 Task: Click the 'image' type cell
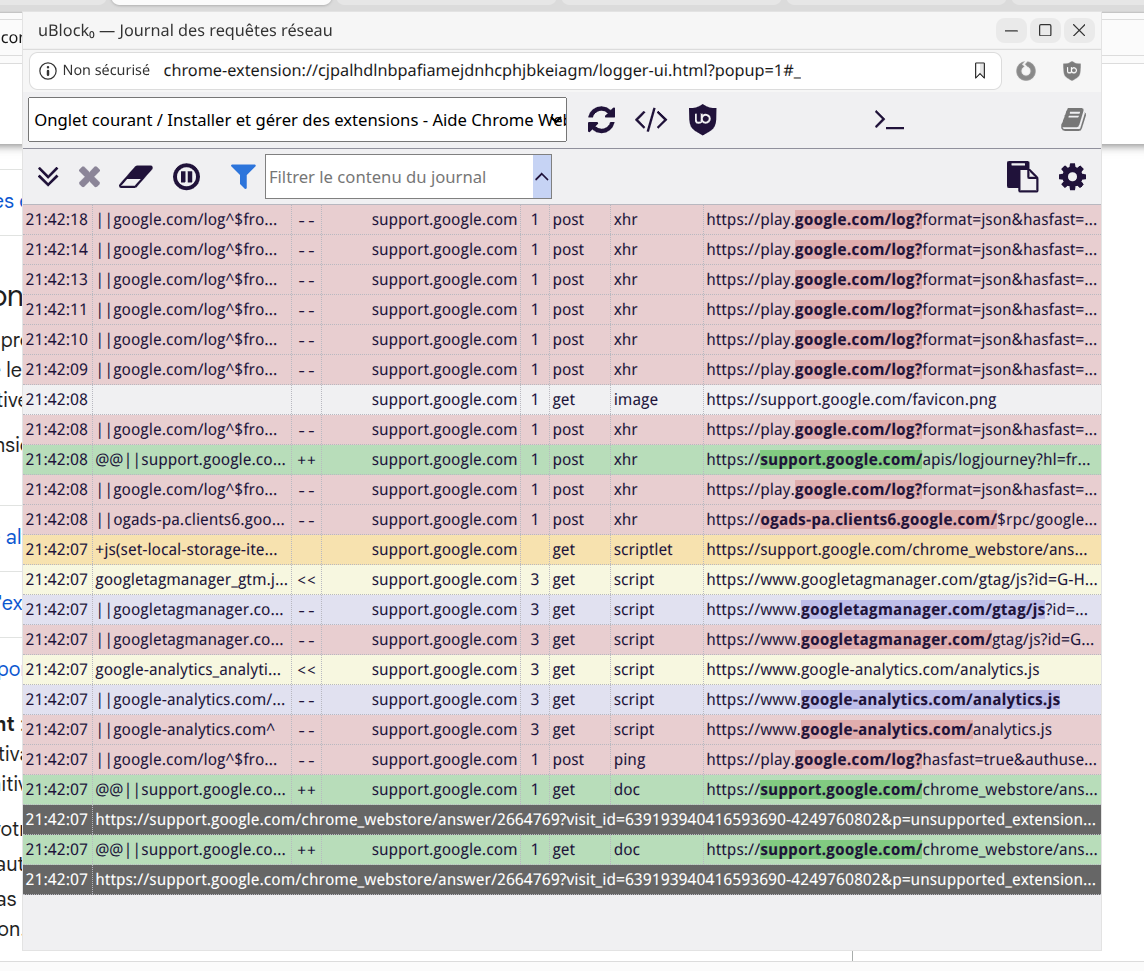(x=657, y=400)
